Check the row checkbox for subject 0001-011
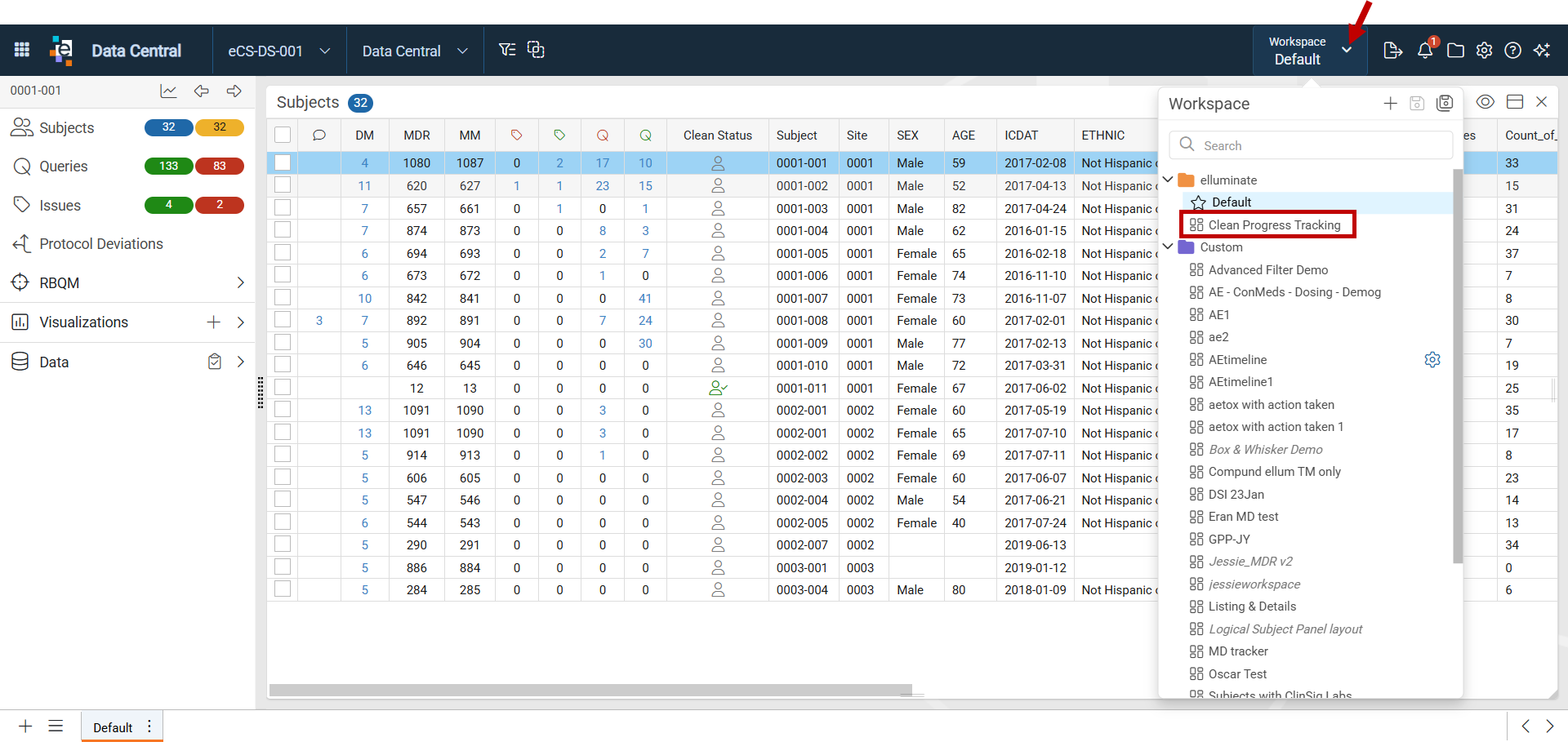The height and width of the screenshot is (742, 1568). pyautogui.click(x=283, y=387)
